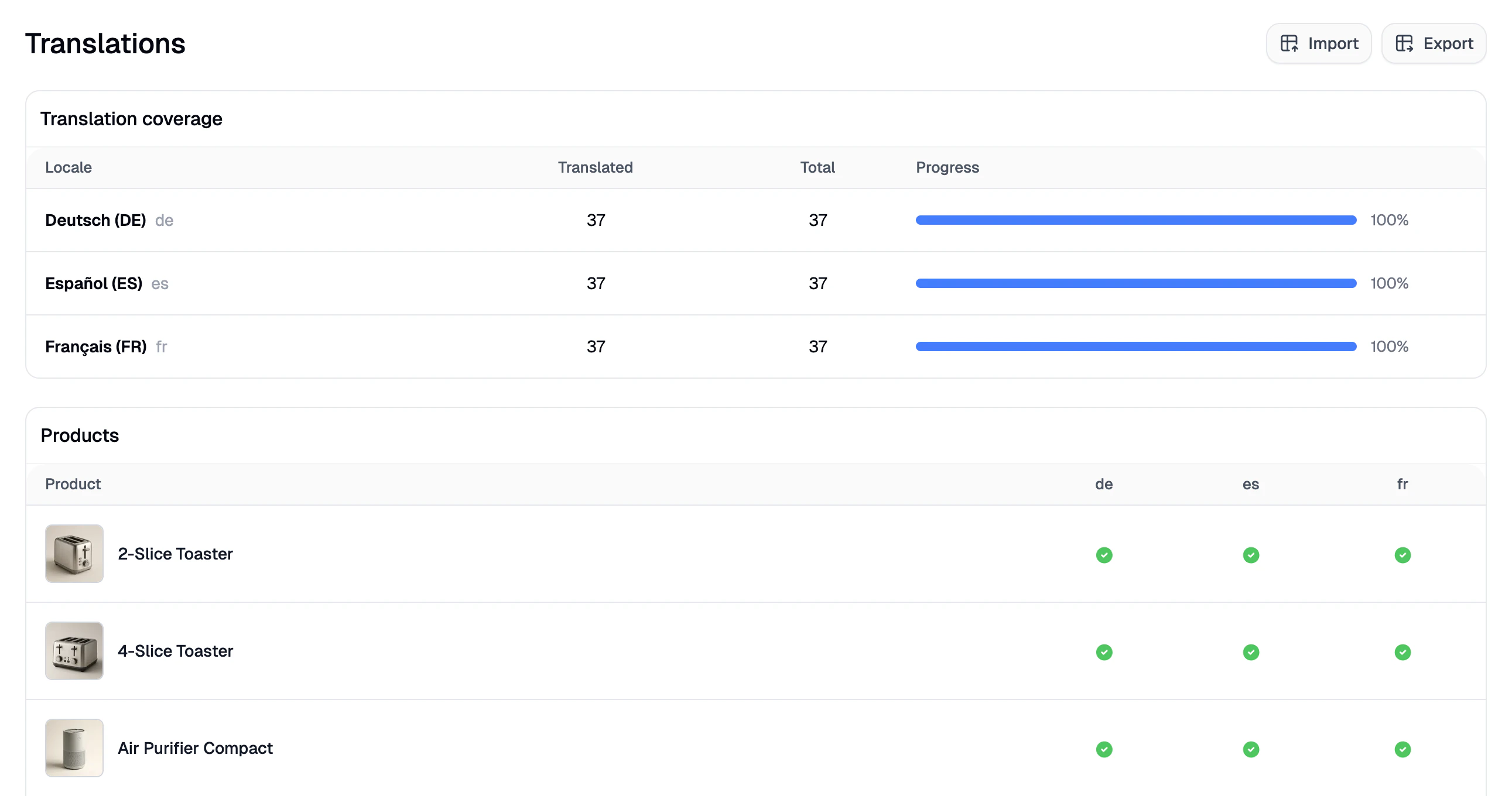Sort the coverage table by Translated
This screenshot has width=1512, height=796.
[594, 167]
